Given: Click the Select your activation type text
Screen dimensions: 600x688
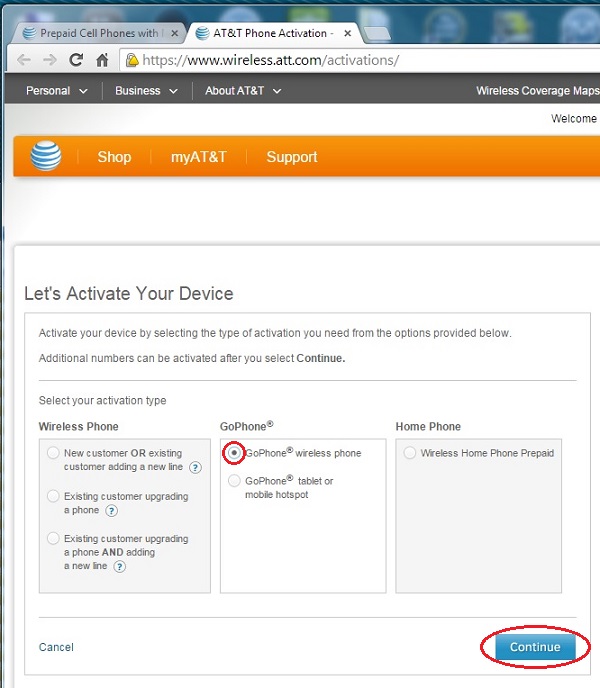Looking at the screenshot, I should [x=102, y=401].
